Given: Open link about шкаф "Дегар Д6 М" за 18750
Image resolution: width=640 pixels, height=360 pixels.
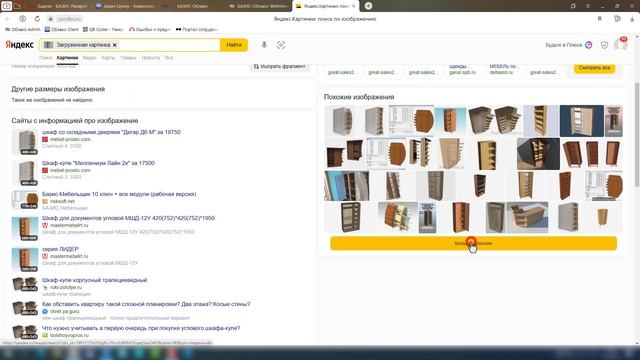Looking at the screenshot, I should point(111,132).
